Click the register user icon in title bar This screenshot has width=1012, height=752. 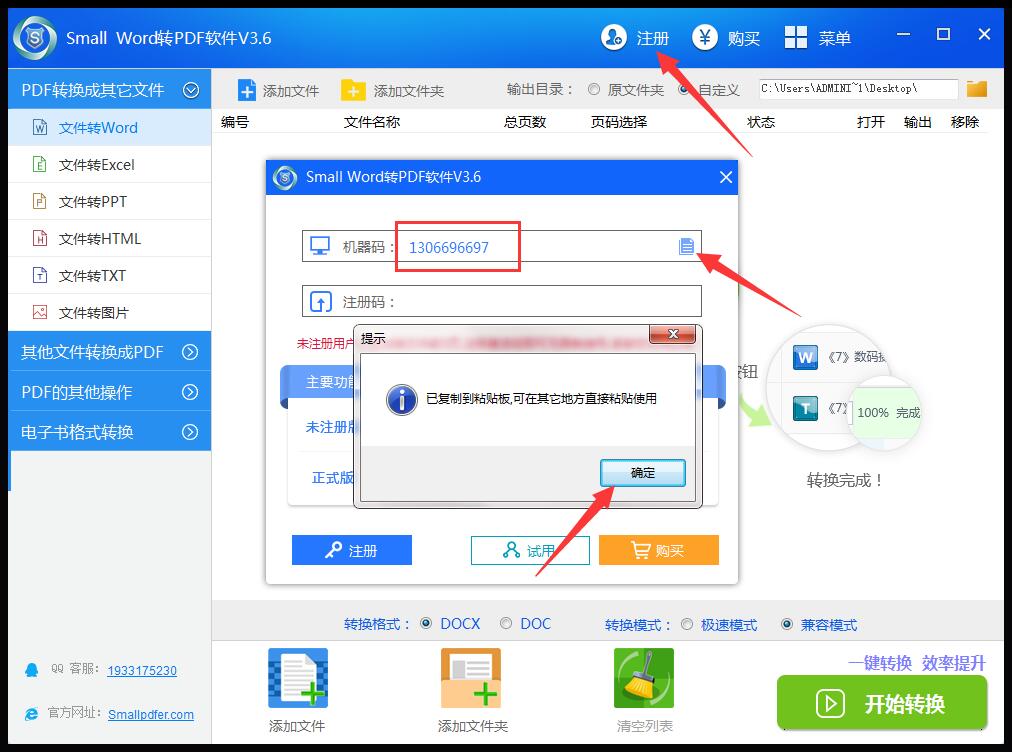pyautogui.click(x=613, y=38)
